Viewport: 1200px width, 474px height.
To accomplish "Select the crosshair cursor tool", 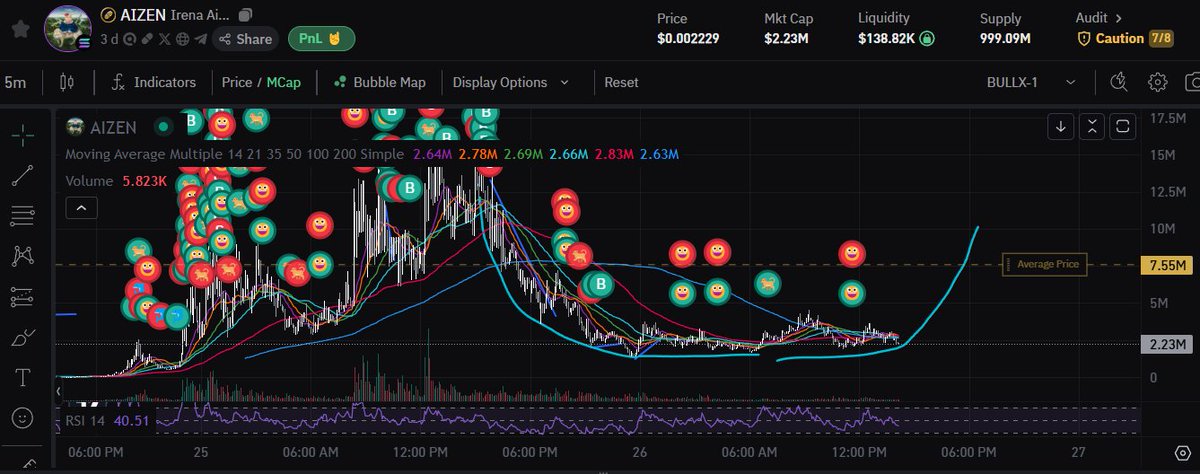I will 22,136.
